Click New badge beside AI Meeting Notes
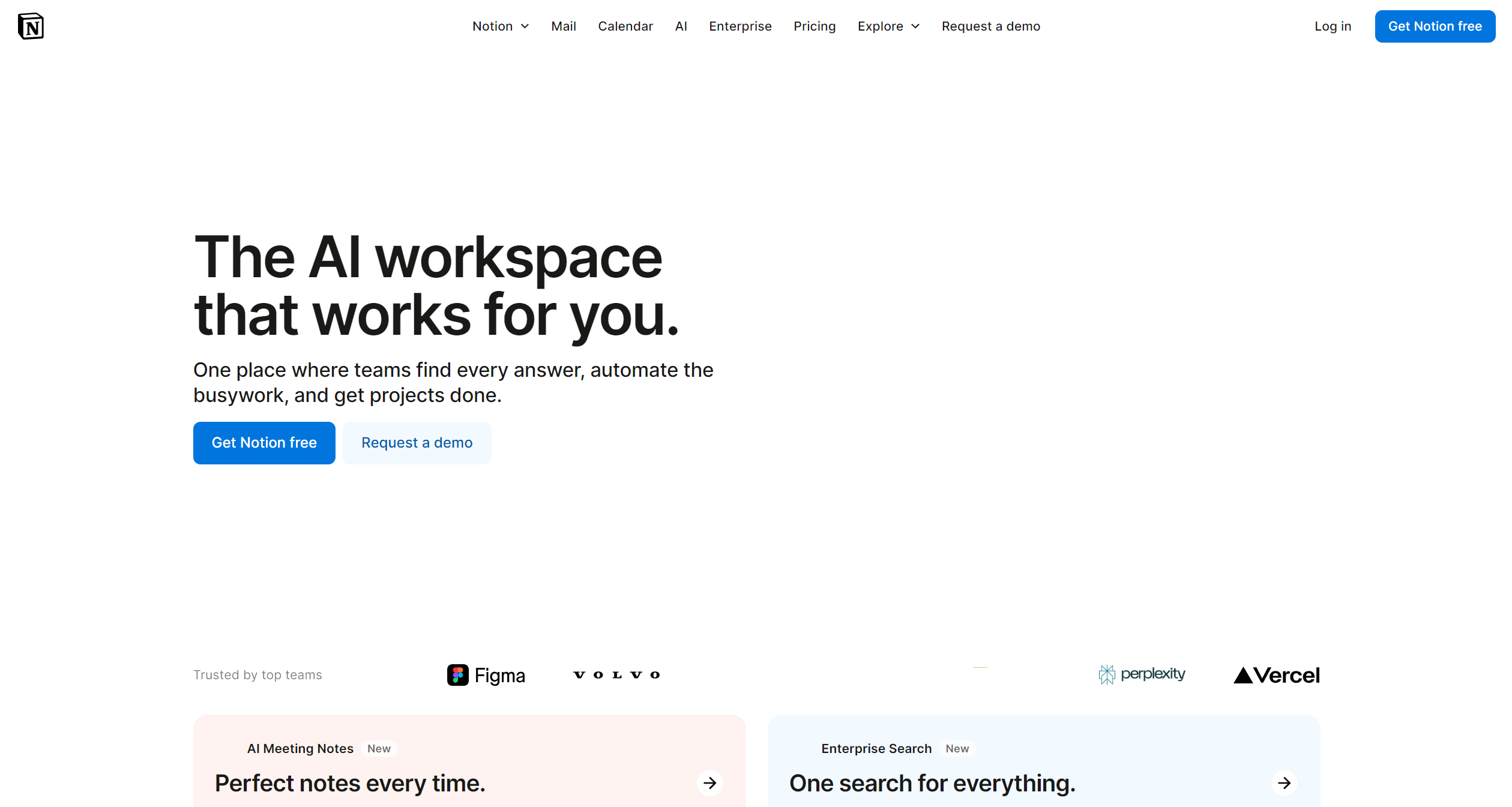The height and width of the screenshot is (807, 1512). (x=379, y=749)
